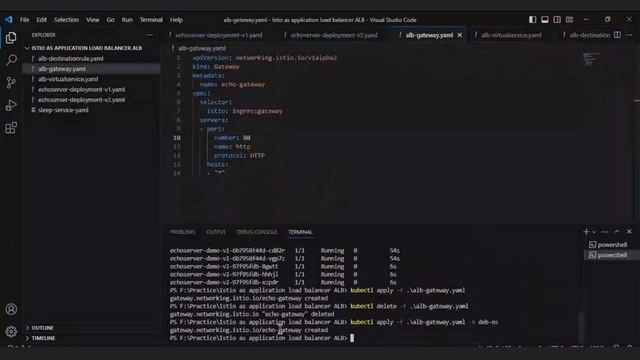The width and height of the screenshot is (640, 360).
Task: Switch to the Debug Console panel tab
Action: coord(256,232)
